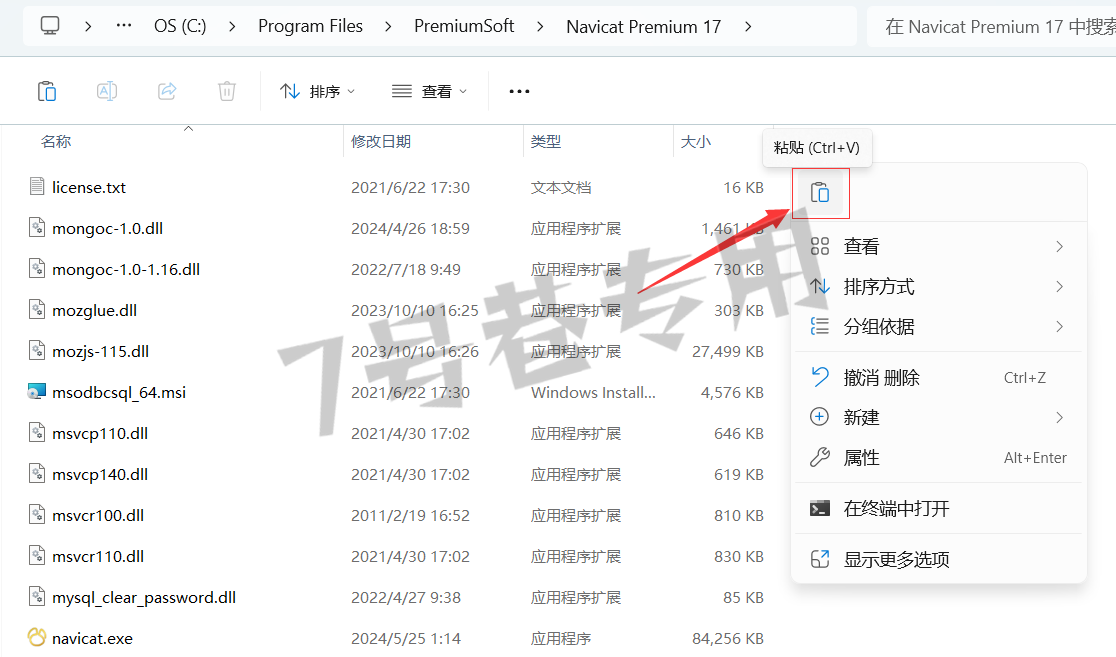Image resolution: width=1116 pixels, height=657 pixels.
Task: Show hidden breadcrumb folders via the ellipsis
Action: [124, 26]
